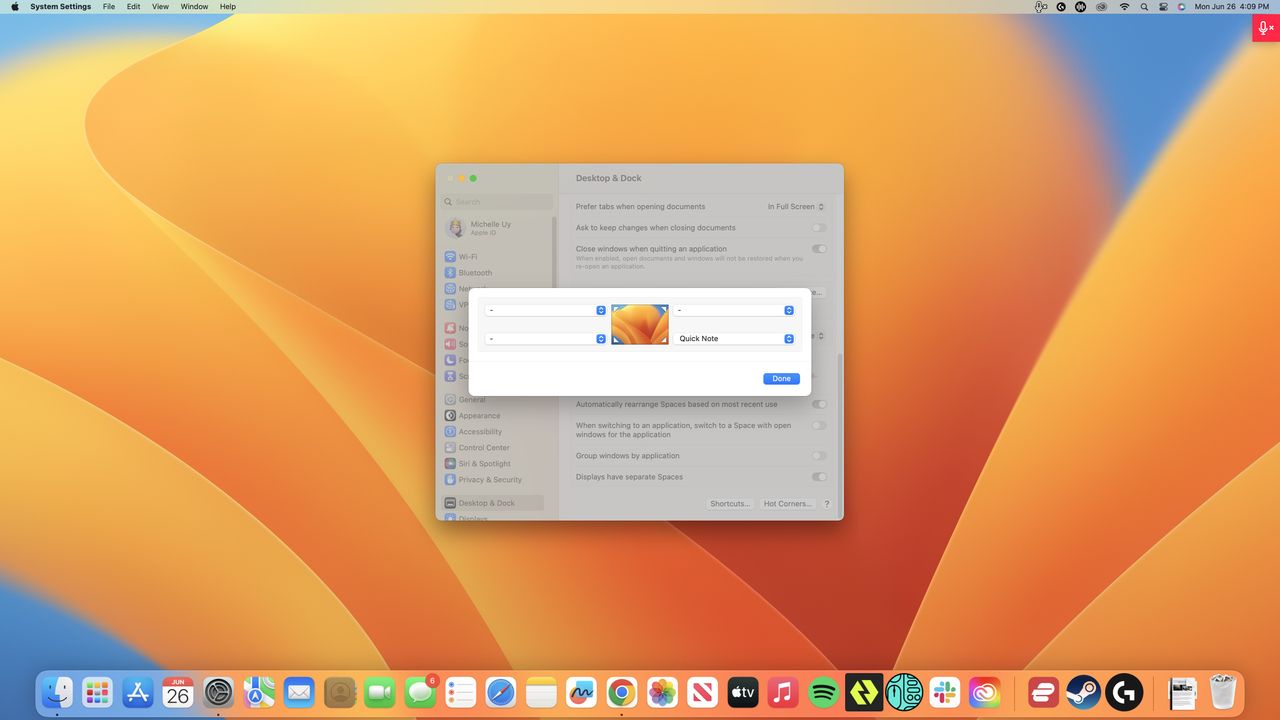Toggle 'Close windows when quitting an application'
Viewport: 1280px width, 720px height.
click(819, 249)
